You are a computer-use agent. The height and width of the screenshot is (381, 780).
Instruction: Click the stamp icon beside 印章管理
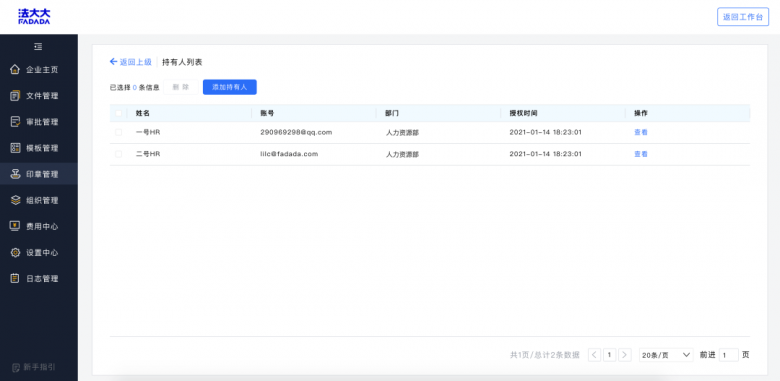point(15,174)
